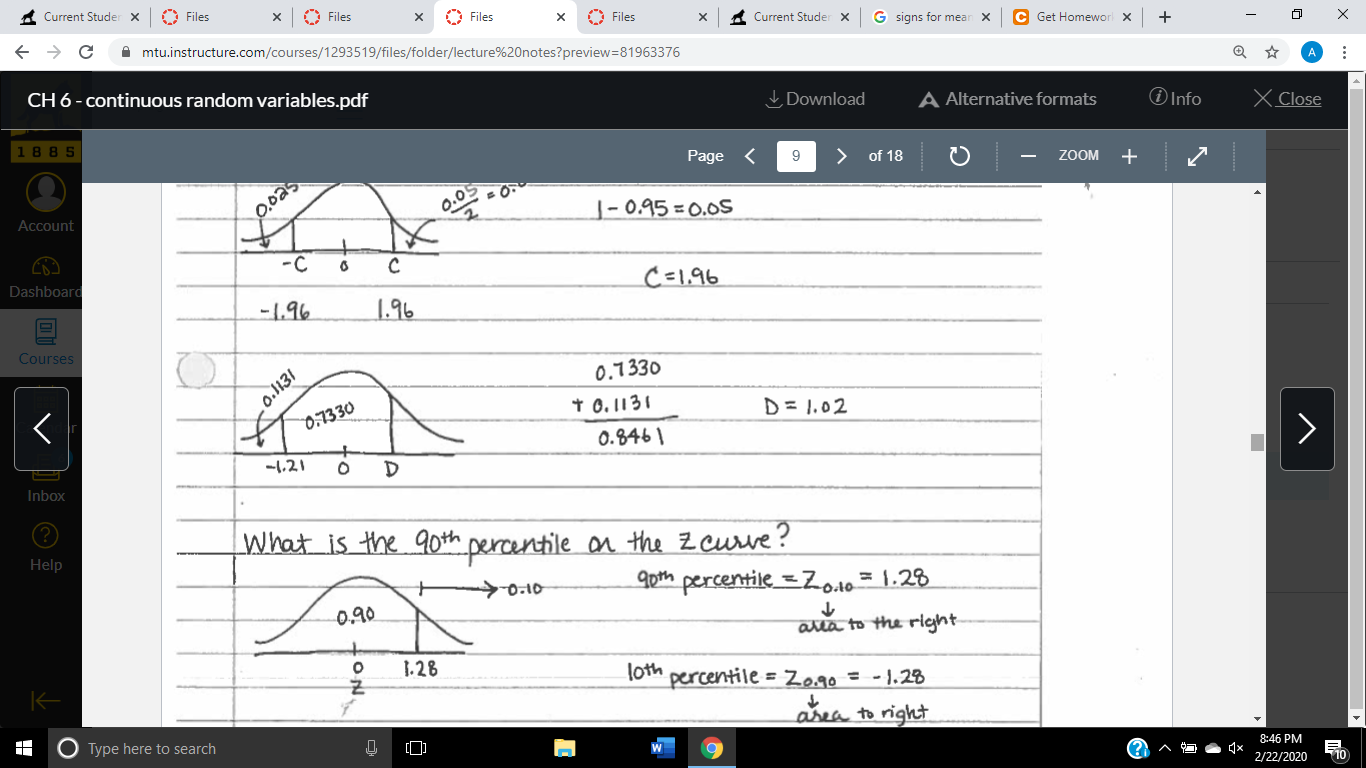The width and height of the screenshot is (1366, 768).
Task: Go to next PDF page arrow
Action: tap(842, 156)
